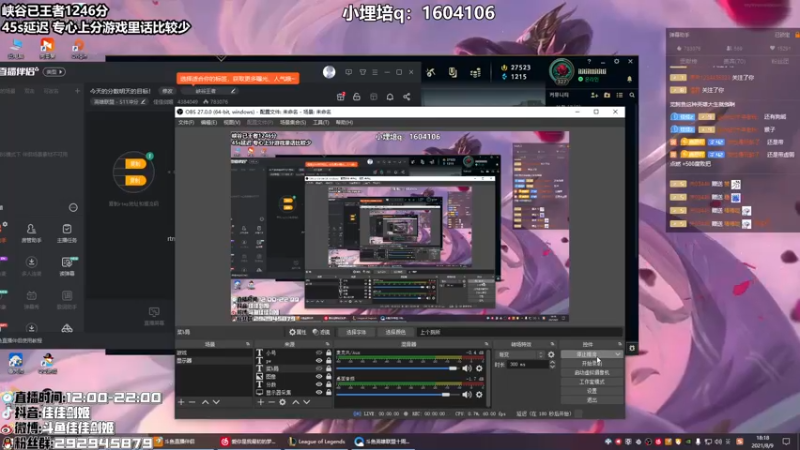Viewport: 800px width, 450px height.
Task: Open the gift box icon with red badge
Action: point(341,97)
